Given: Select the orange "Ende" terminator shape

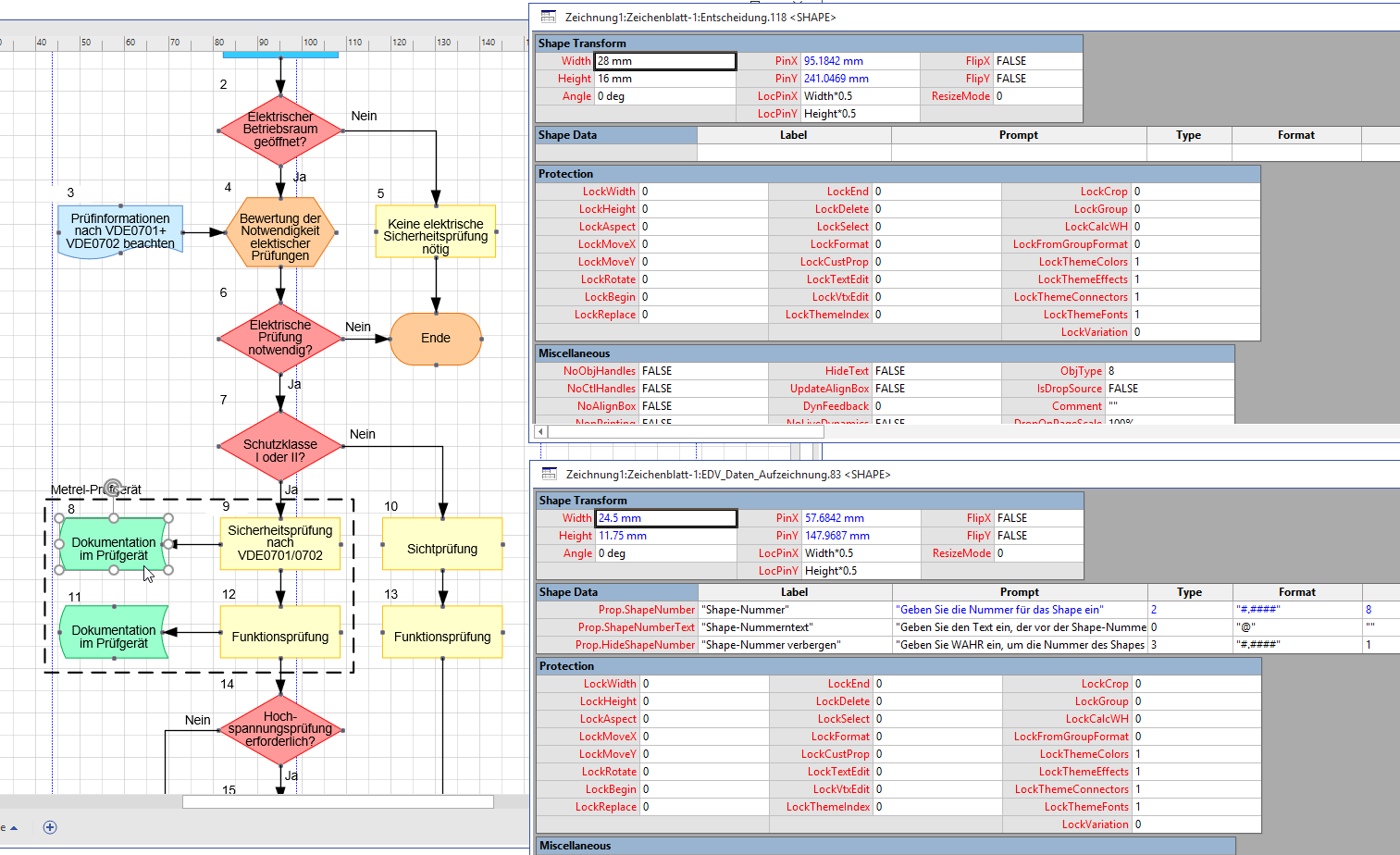Looking at the screenshot, I should tap(436, 339).
